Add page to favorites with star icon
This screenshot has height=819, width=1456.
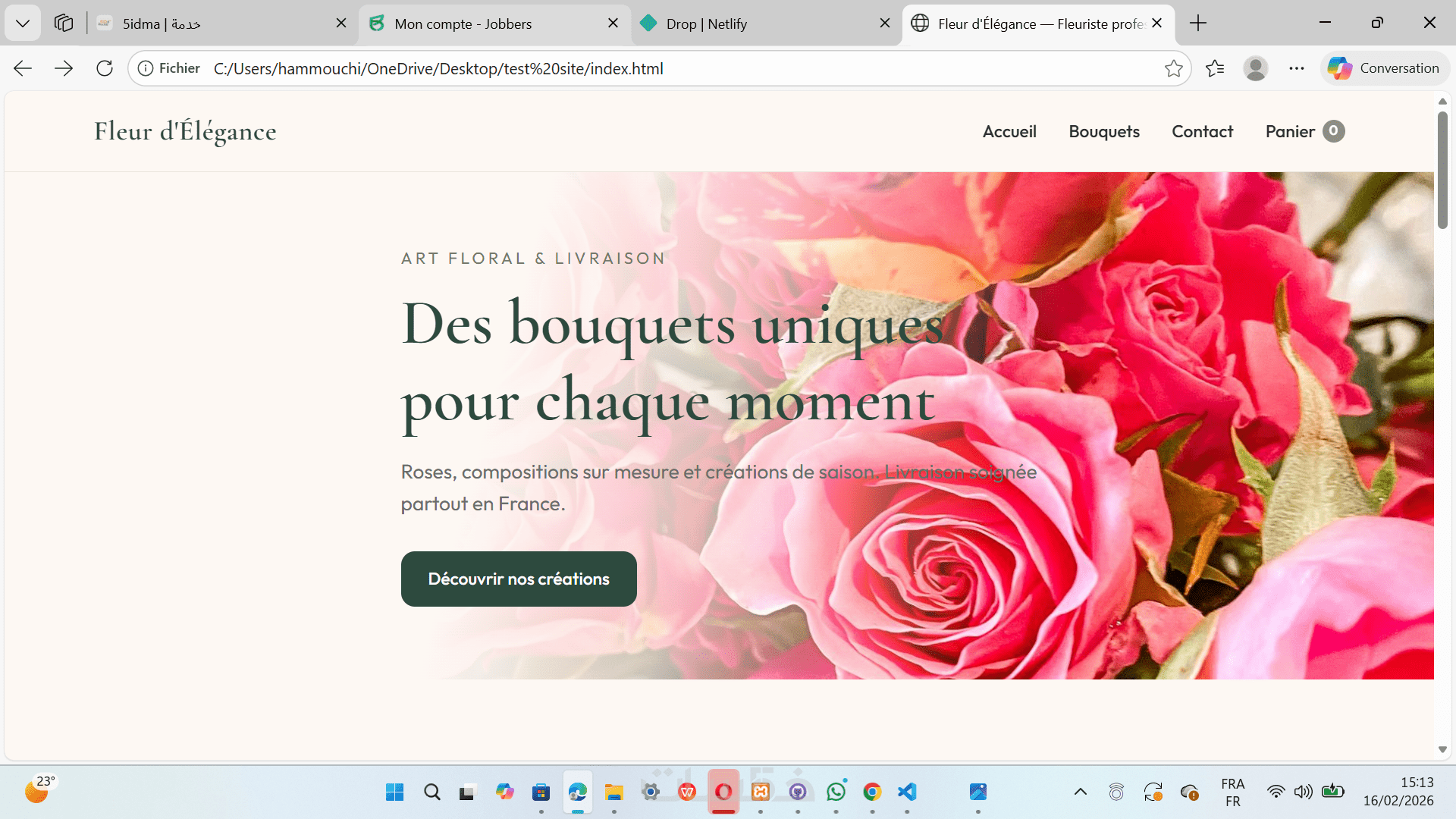click(1173, 68)
